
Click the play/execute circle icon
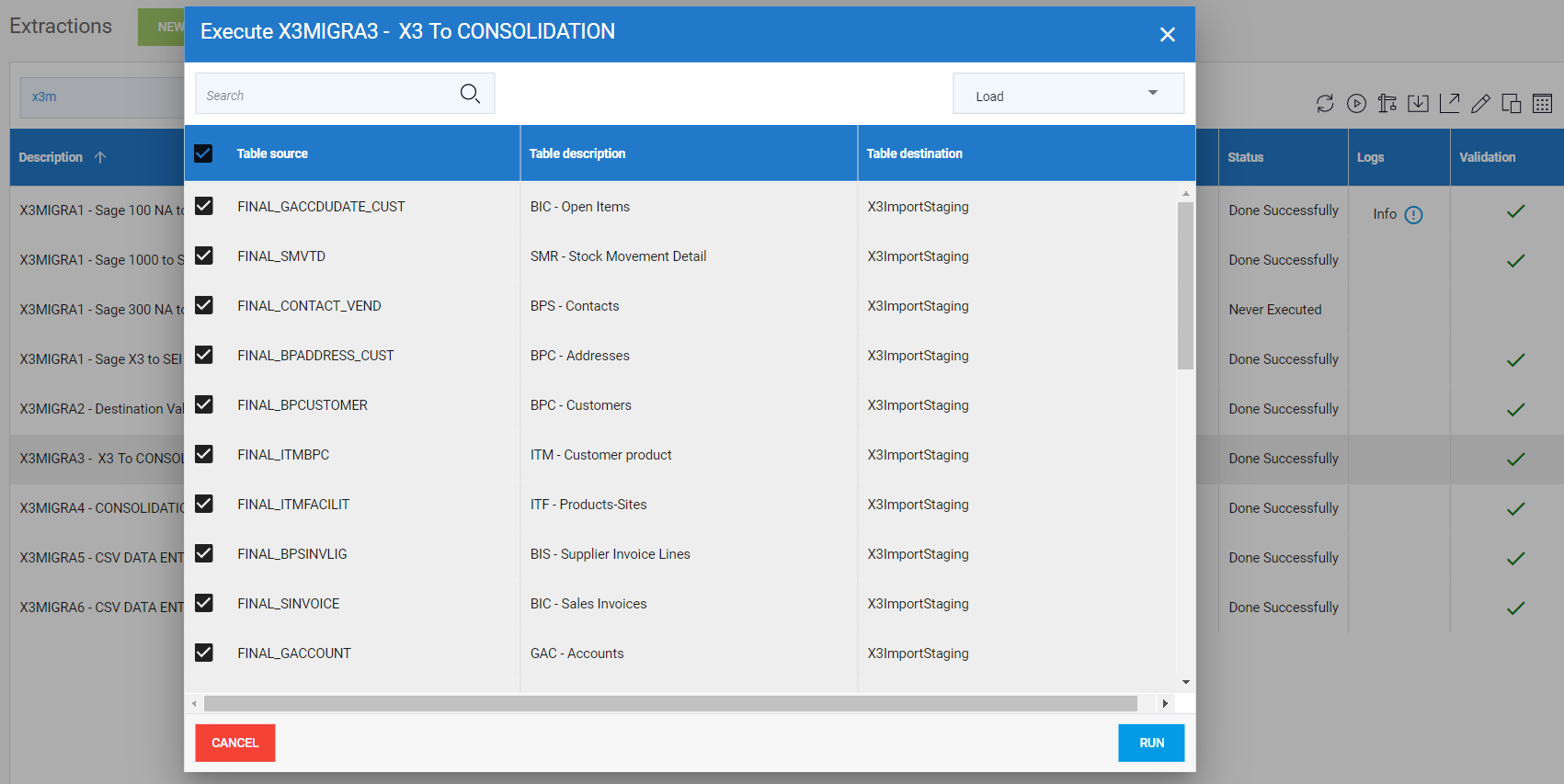click(1356, 104)
